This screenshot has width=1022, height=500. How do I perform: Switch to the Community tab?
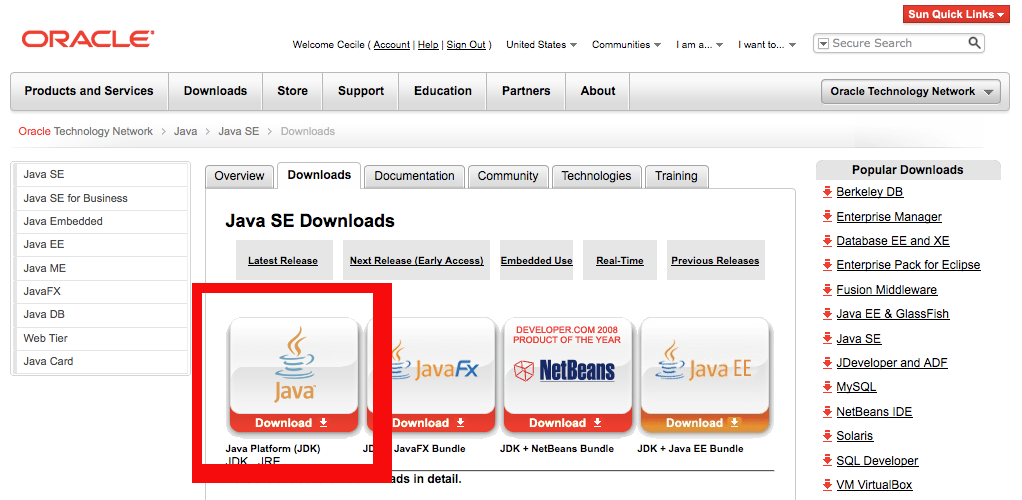click(508, 176)
